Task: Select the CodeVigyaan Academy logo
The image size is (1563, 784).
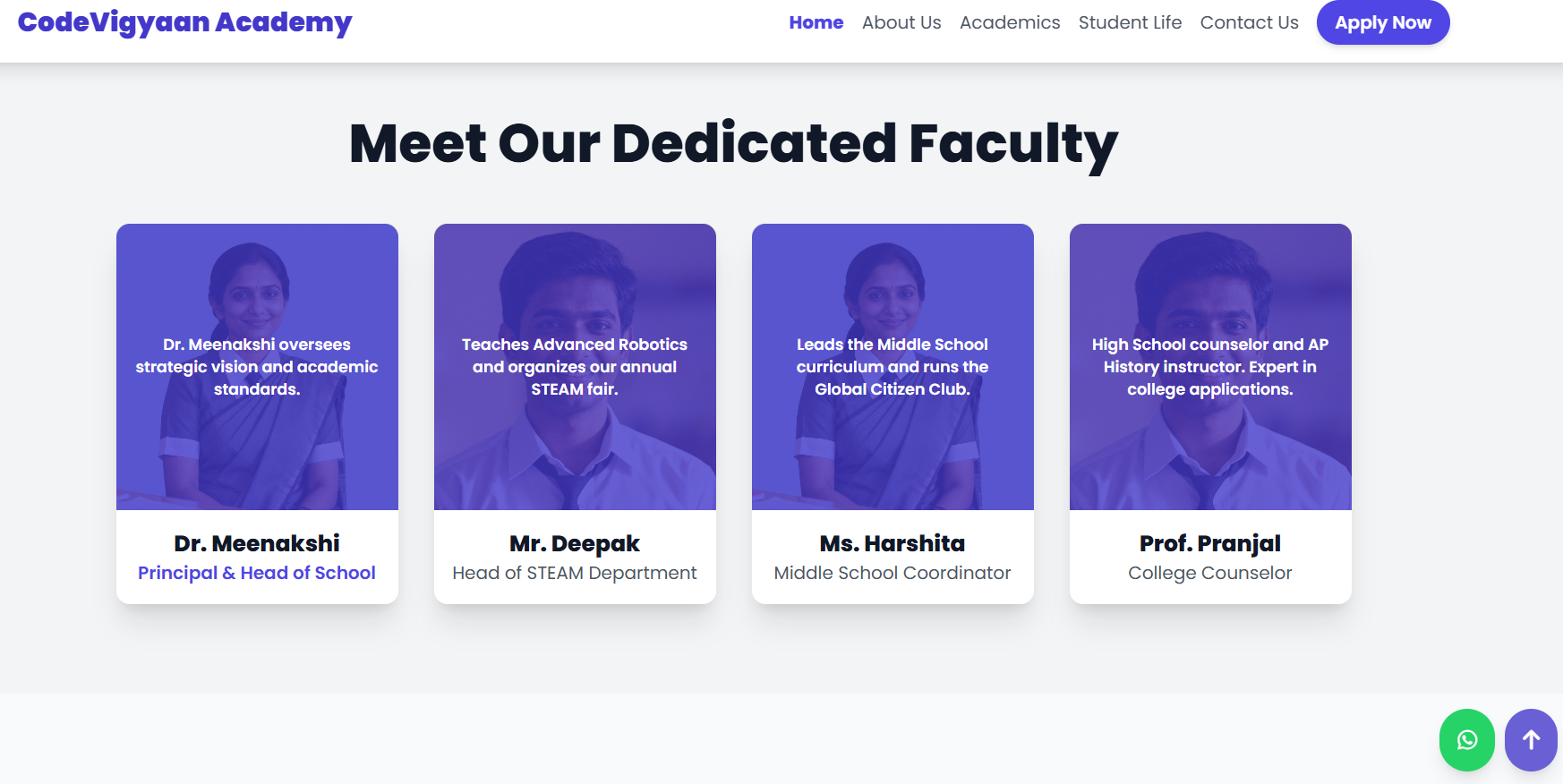Action: click(x=185, y=22)
